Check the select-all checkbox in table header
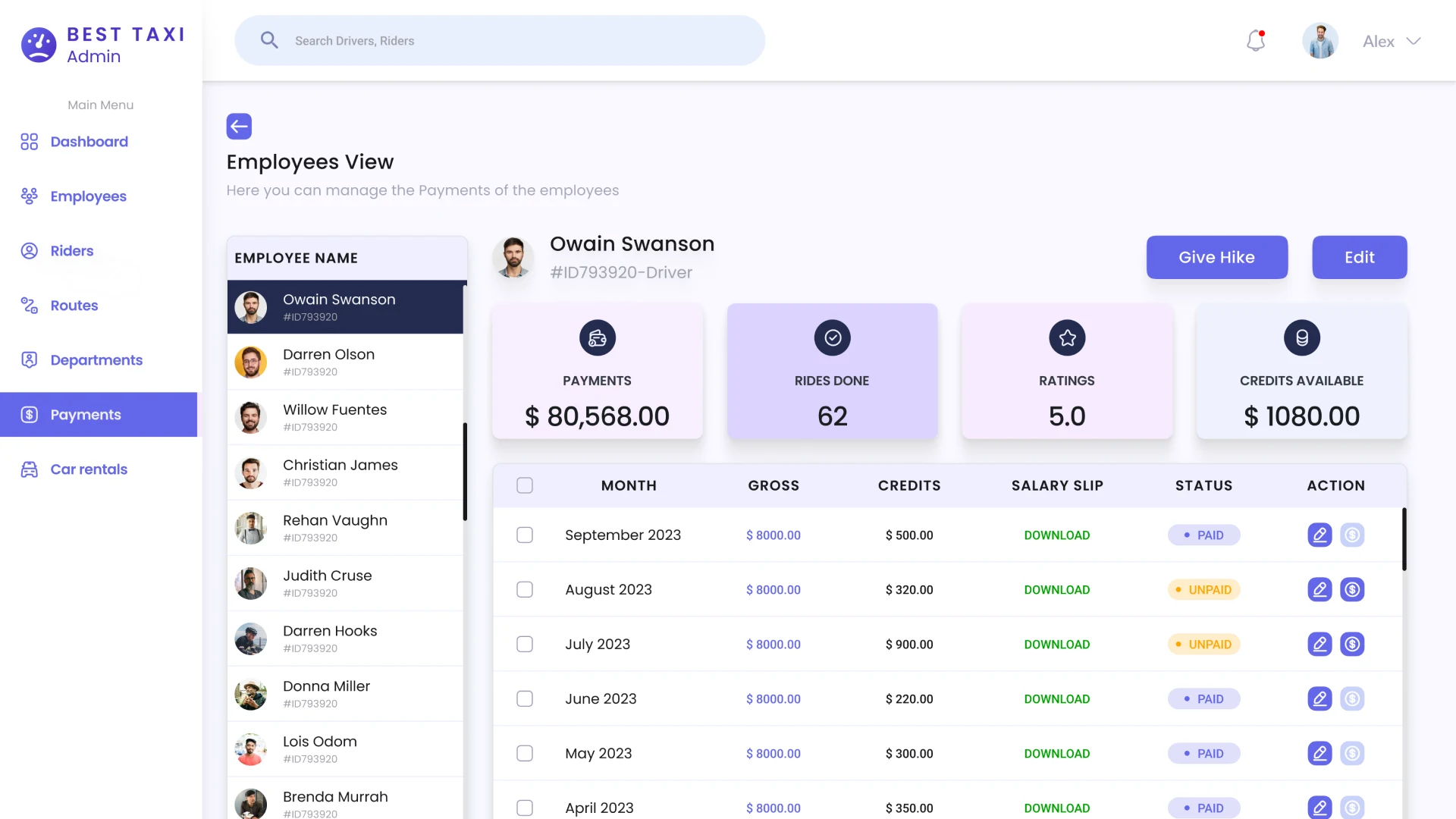The width and height of the screenshot is (1456, 819). (x=524, y=485)
